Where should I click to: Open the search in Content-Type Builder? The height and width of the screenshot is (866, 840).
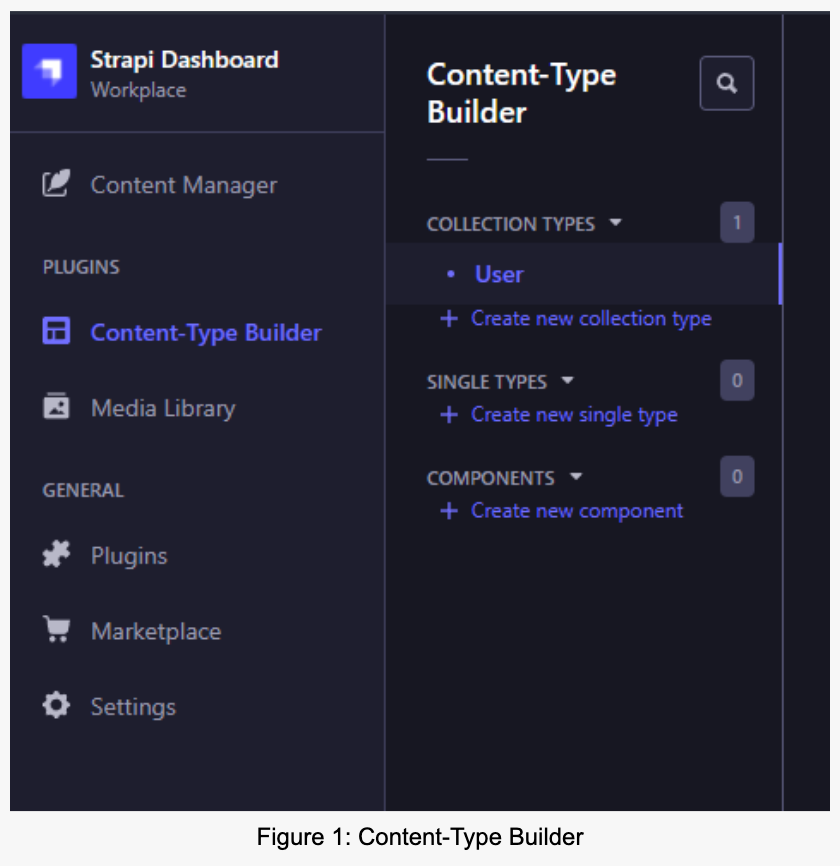[726, 83]
